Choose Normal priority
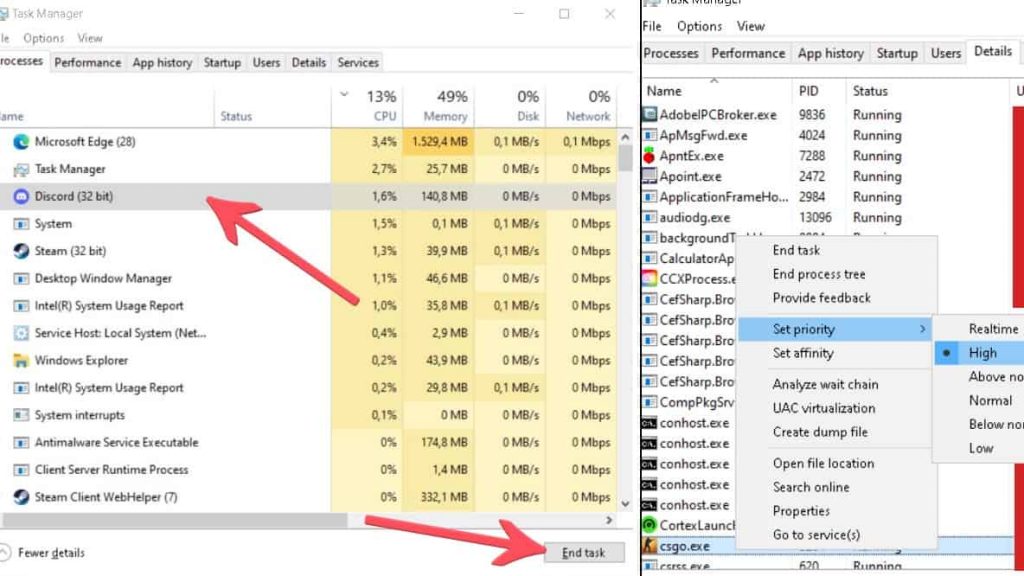This screenshot has width=1024, height=576. click(x=990, y=400)
